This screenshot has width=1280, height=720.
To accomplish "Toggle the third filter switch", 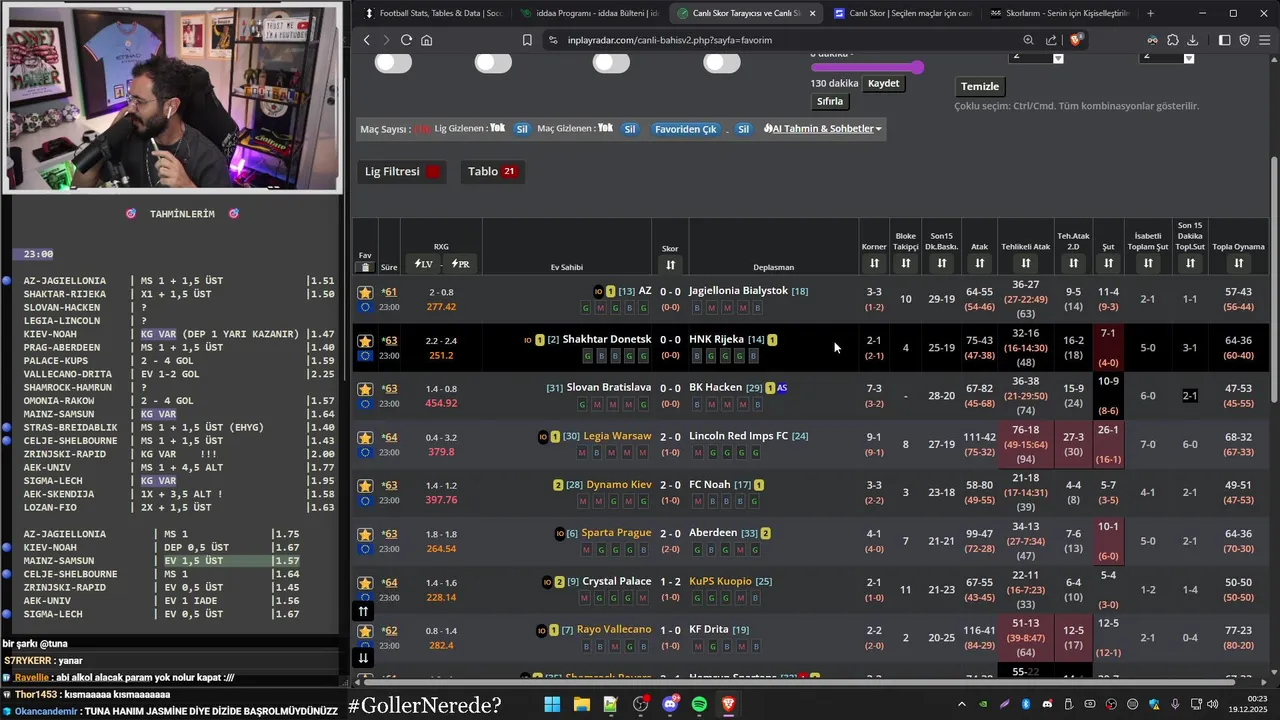I will (611, 63).
